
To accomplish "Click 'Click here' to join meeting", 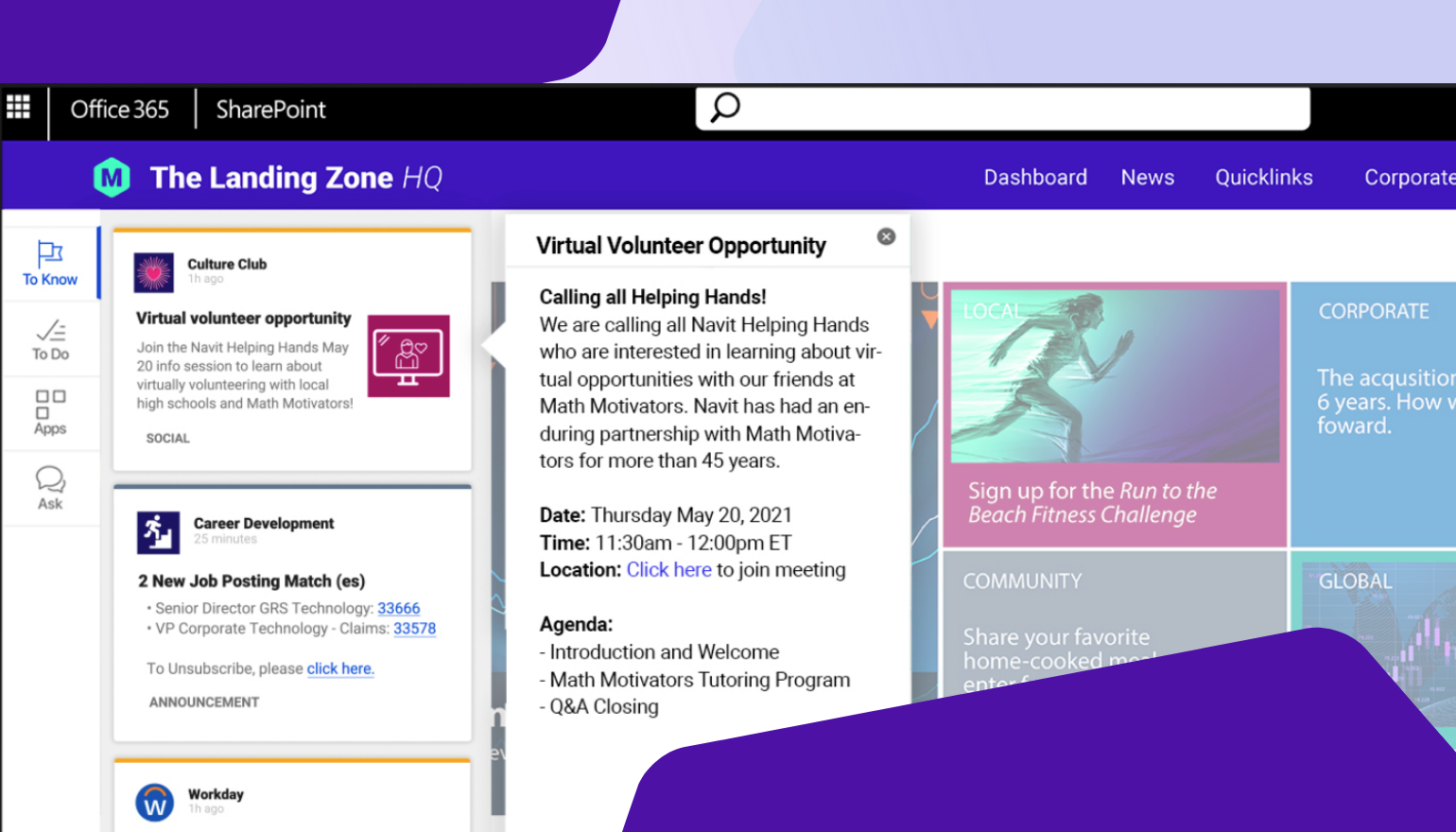I will pyautogui.click(x=668, y=569).
